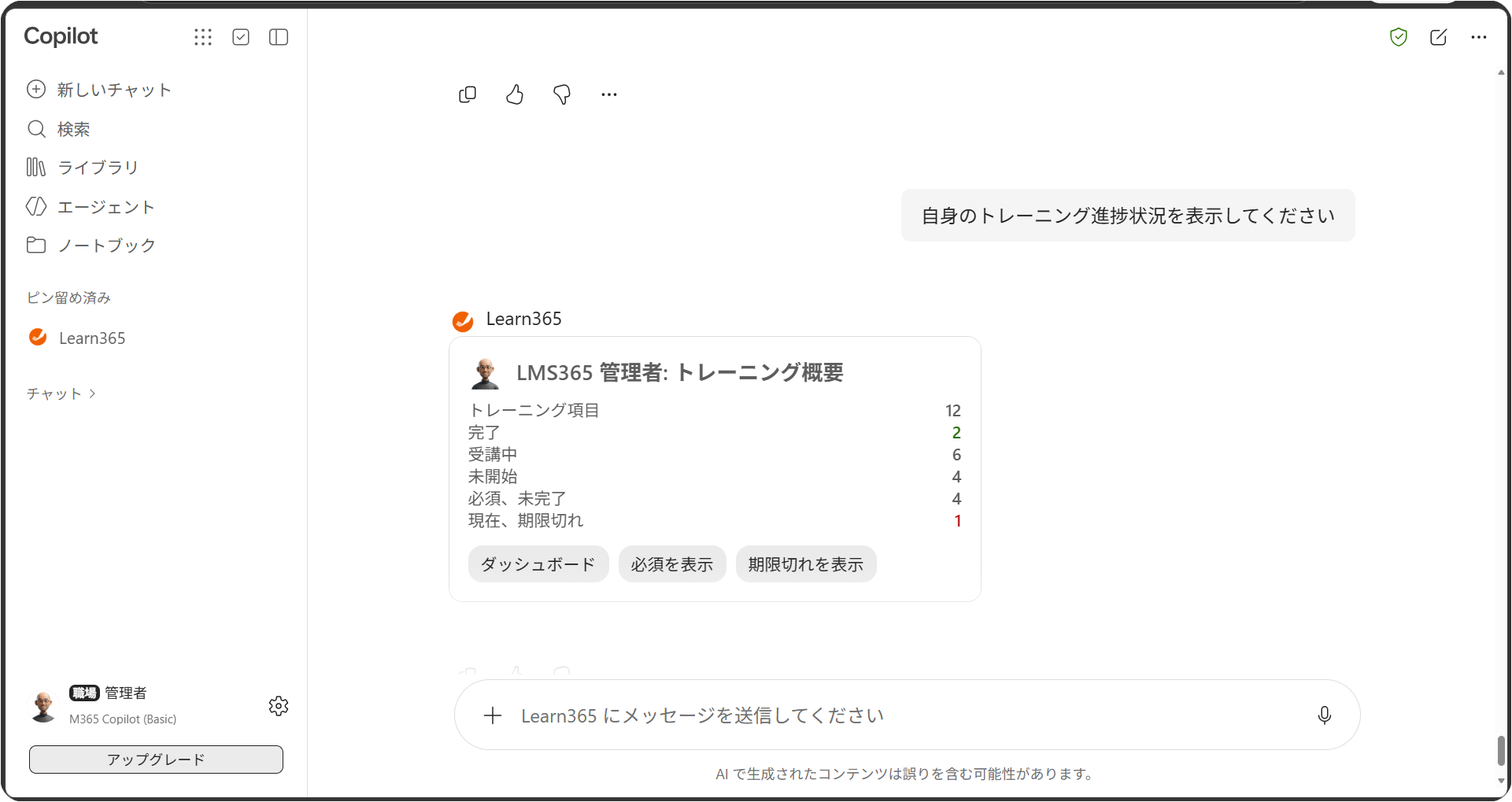Open ライブラリ in the sidebar
Image resolution: width=1512 pixels, height=802 pixels.
click(83, 168)
